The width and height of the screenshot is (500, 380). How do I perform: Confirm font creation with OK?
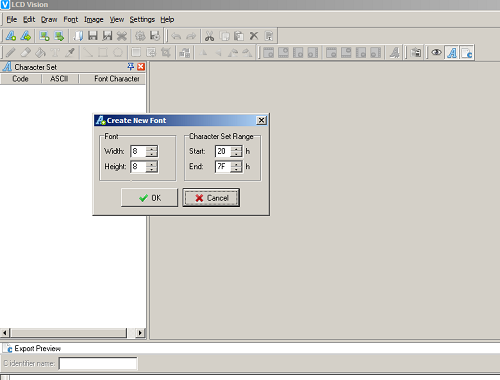coord(149,198)
